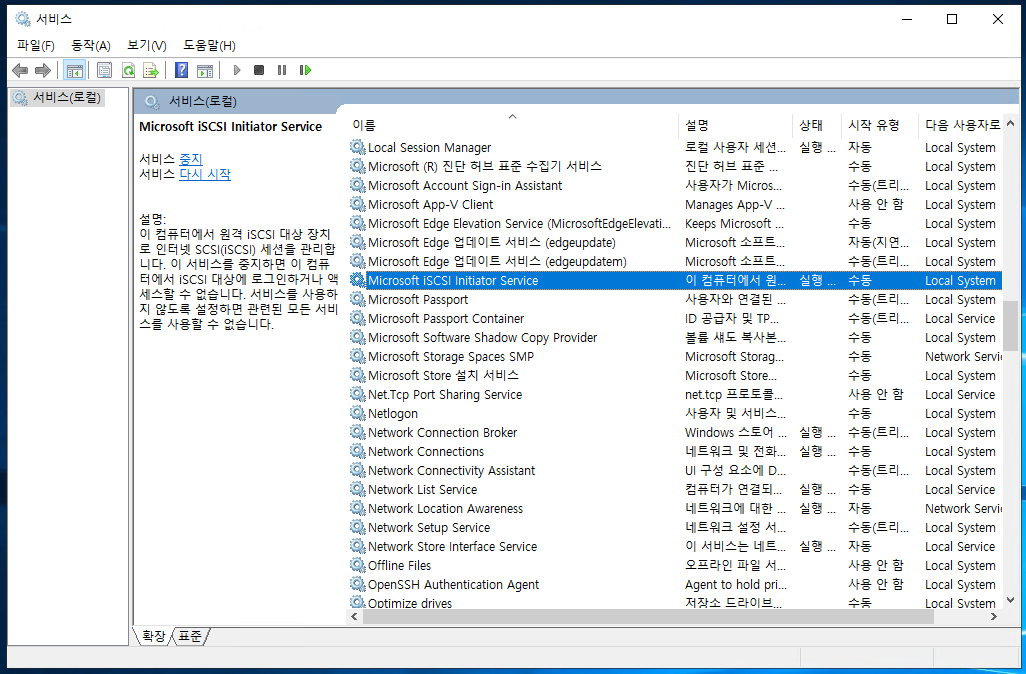Click gear icon of Microsoft Passport row

coord(357,299)
